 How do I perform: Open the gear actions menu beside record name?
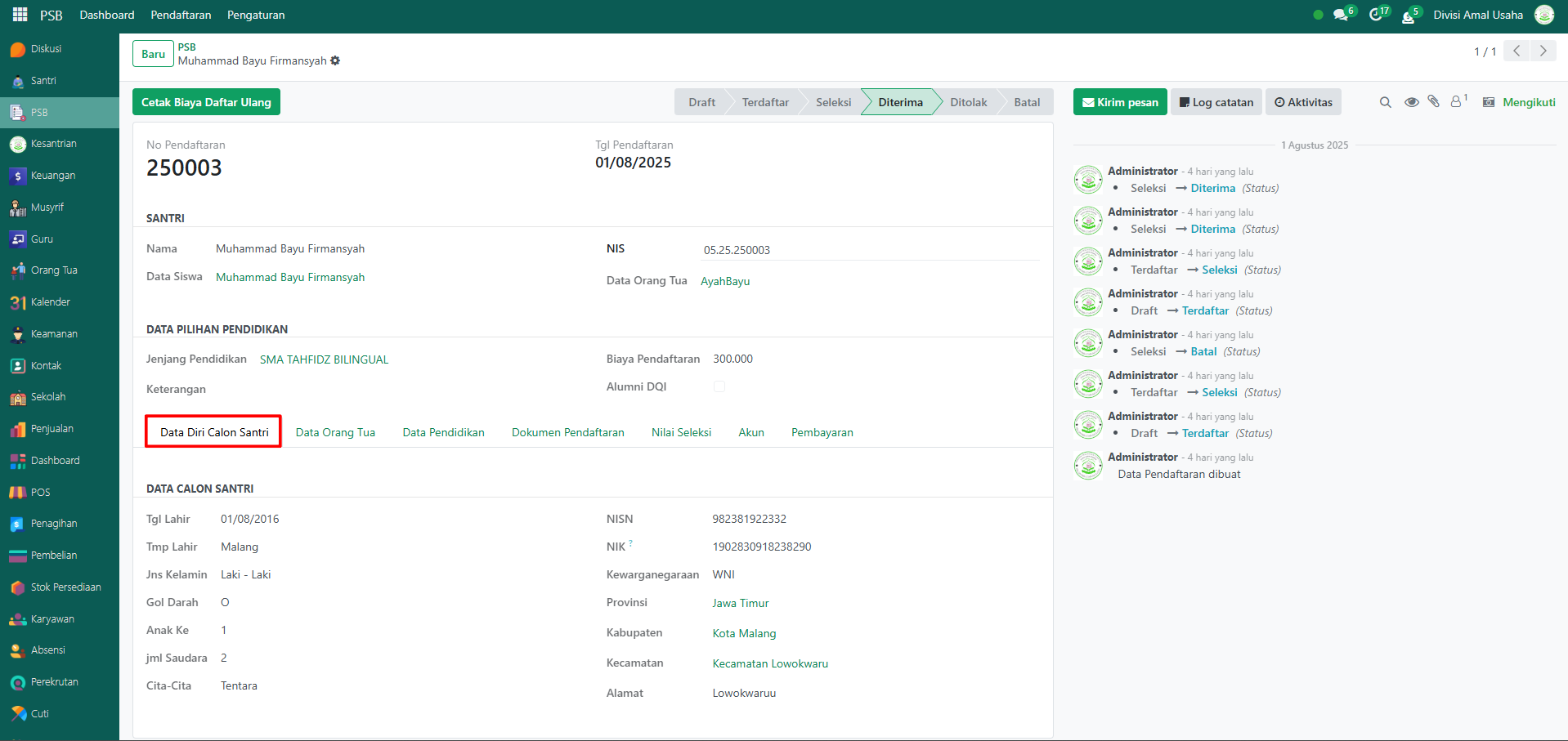coord(335,61)
